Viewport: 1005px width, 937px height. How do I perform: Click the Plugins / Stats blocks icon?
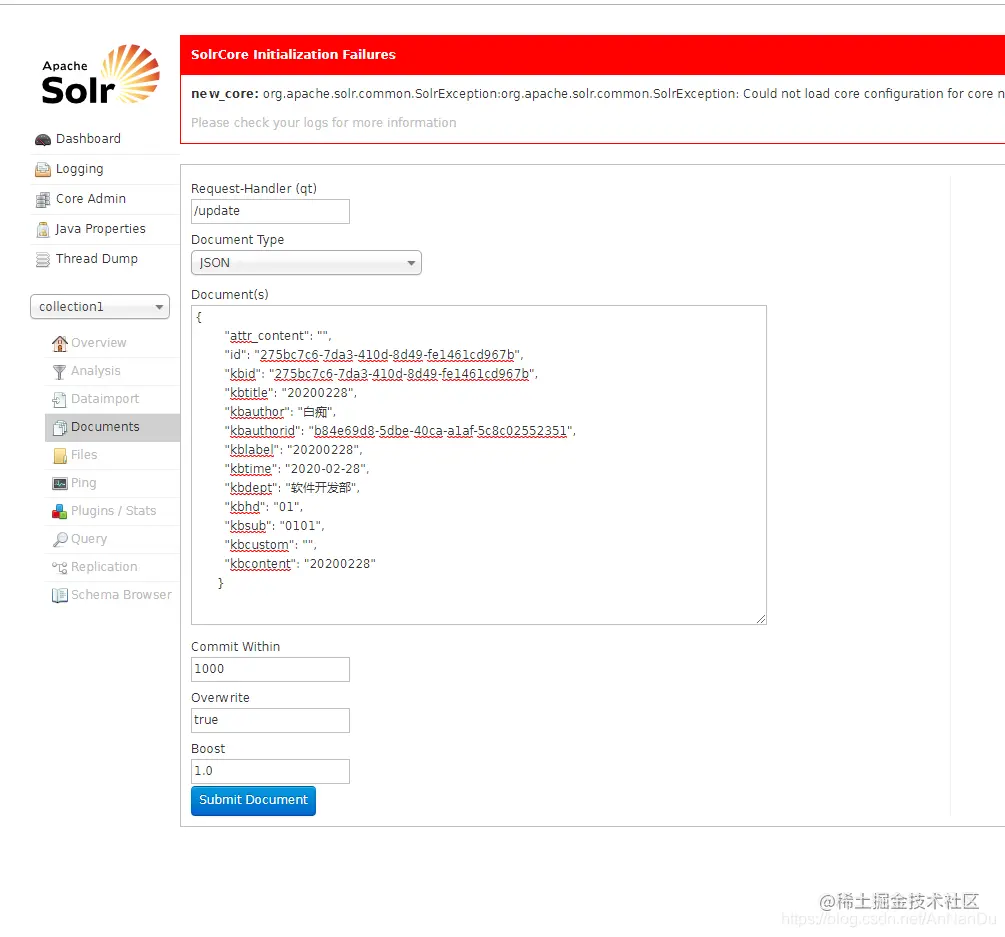click(x=60, y=511)
